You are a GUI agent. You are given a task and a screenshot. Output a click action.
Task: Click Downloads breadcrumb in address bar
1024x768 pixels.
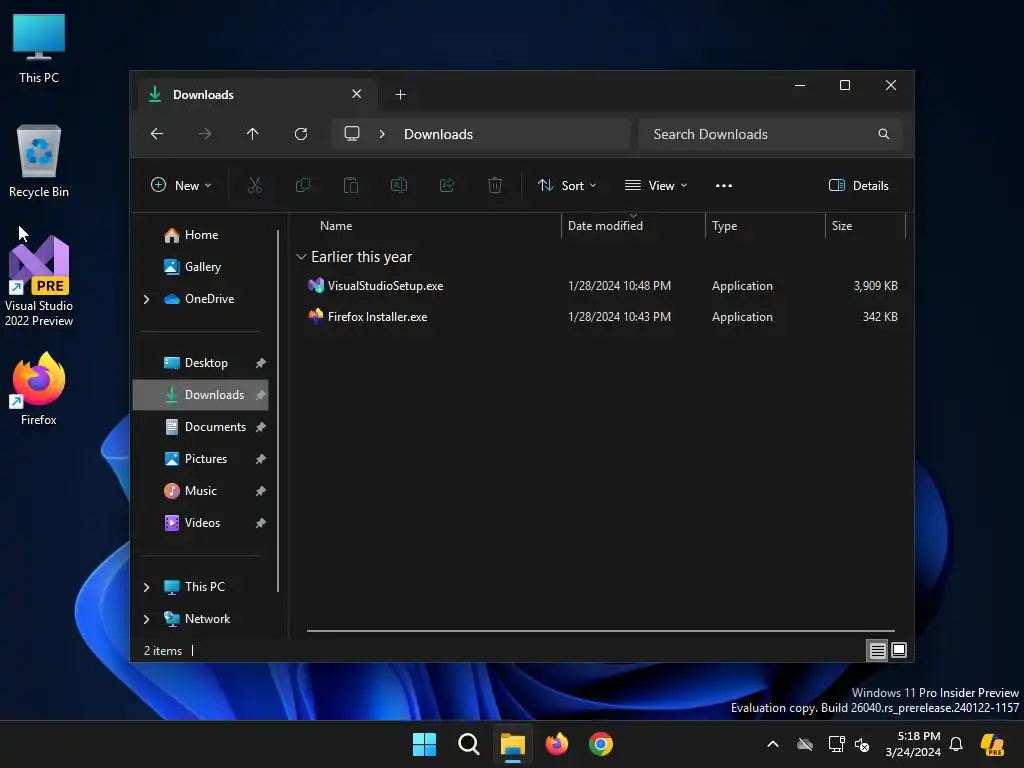438,134
